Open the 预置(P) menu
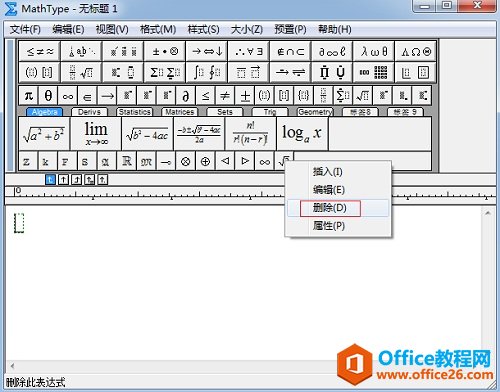Screen dimensions: 500x392 point(290,30)
